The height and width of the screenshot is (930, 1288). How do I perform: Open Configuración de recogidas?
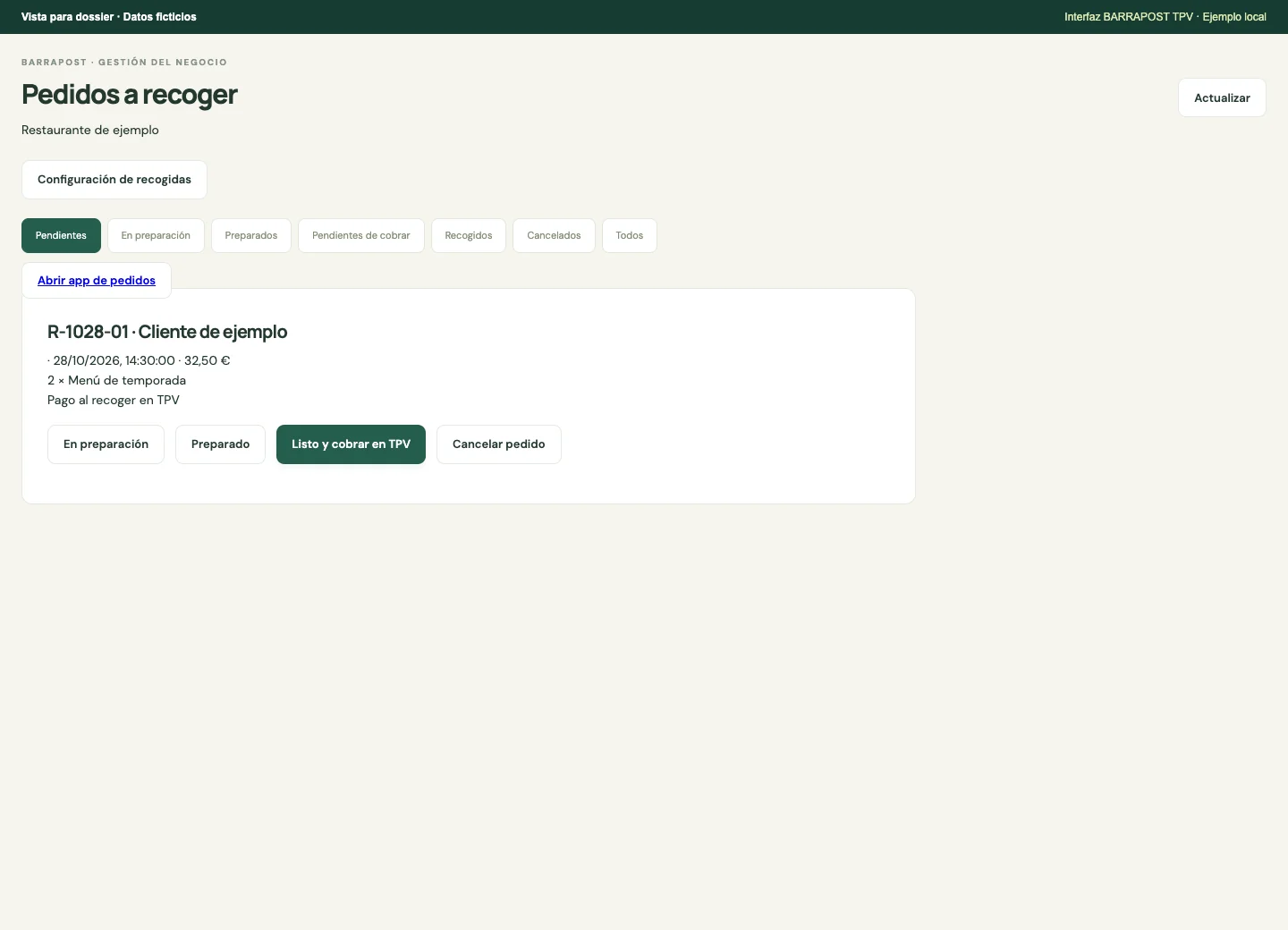[x=114, y=180]
